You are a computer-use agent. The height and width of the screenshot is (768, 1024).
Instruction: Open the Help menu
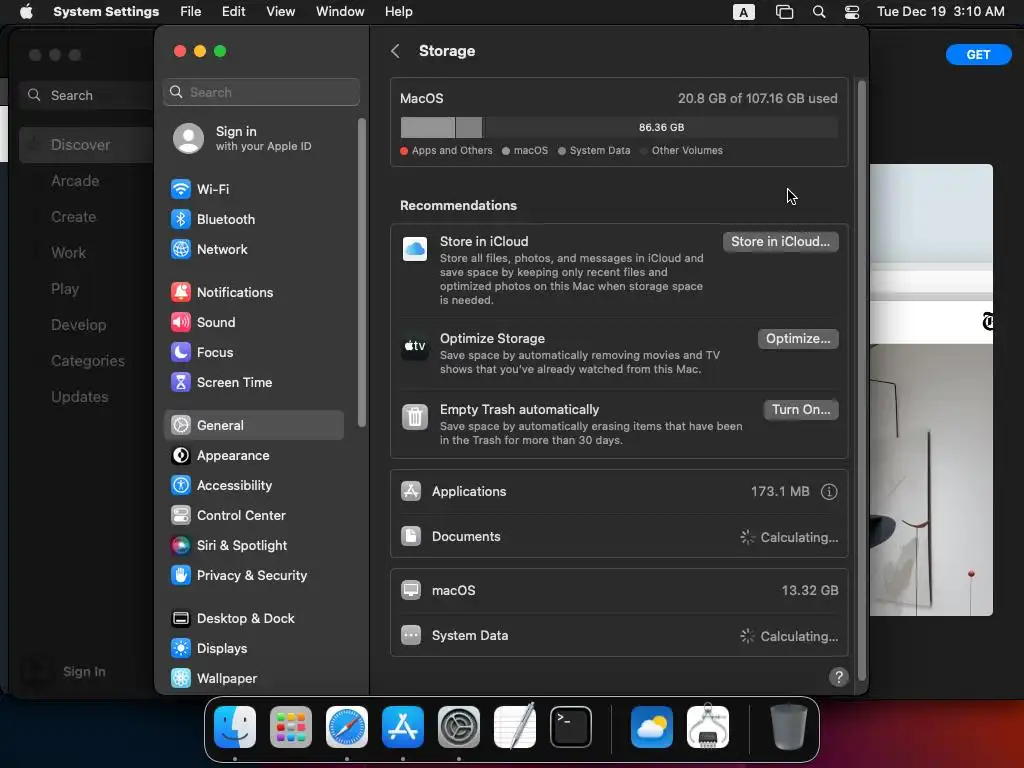point(398,12)
